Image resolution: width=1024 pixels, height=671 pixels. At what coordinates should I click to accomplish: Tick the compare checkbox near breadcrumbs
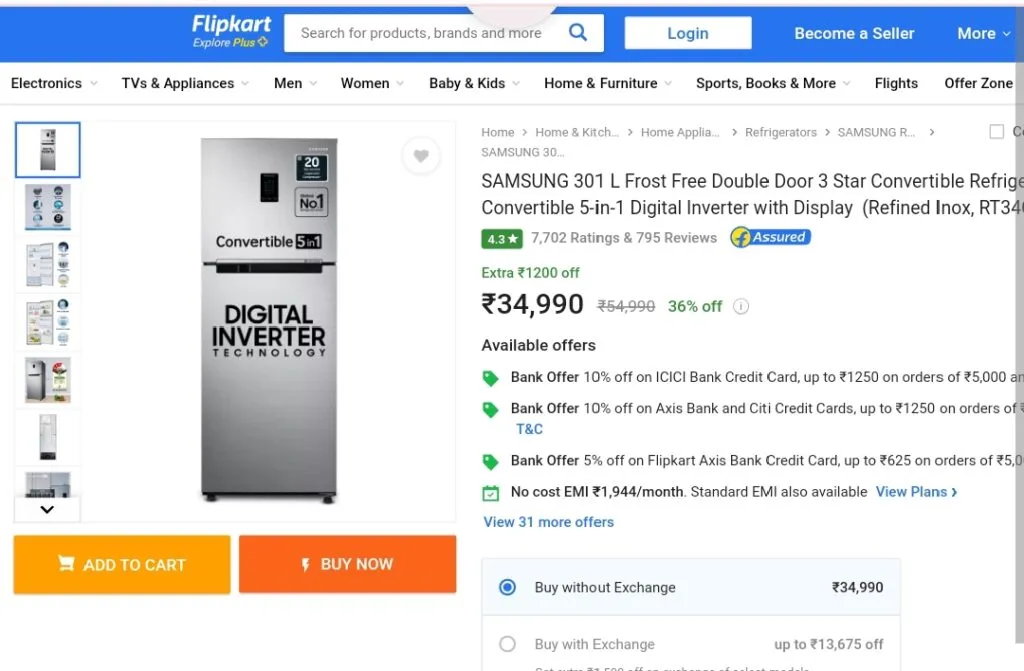997,132
